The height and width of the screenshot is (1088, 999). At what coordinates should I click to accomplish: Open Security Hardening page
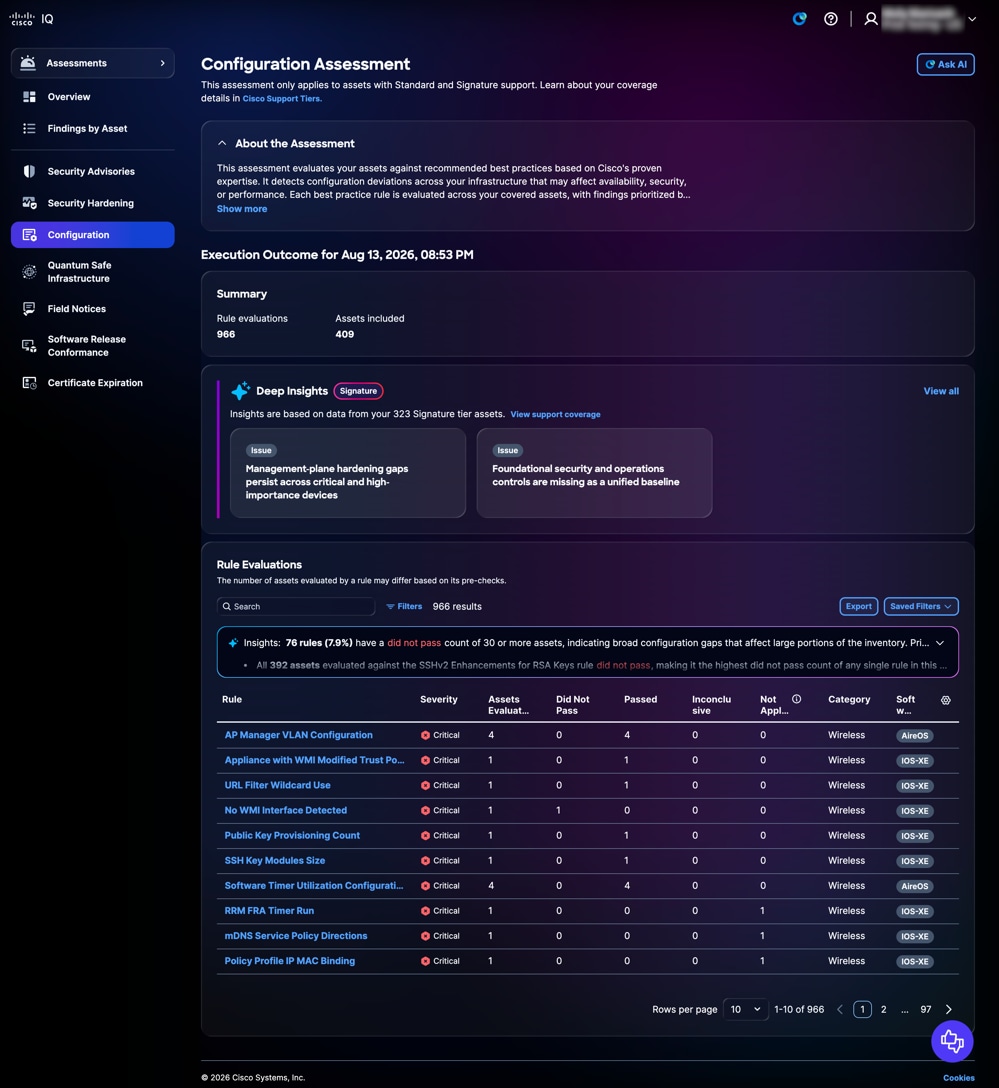pos(90,203)
